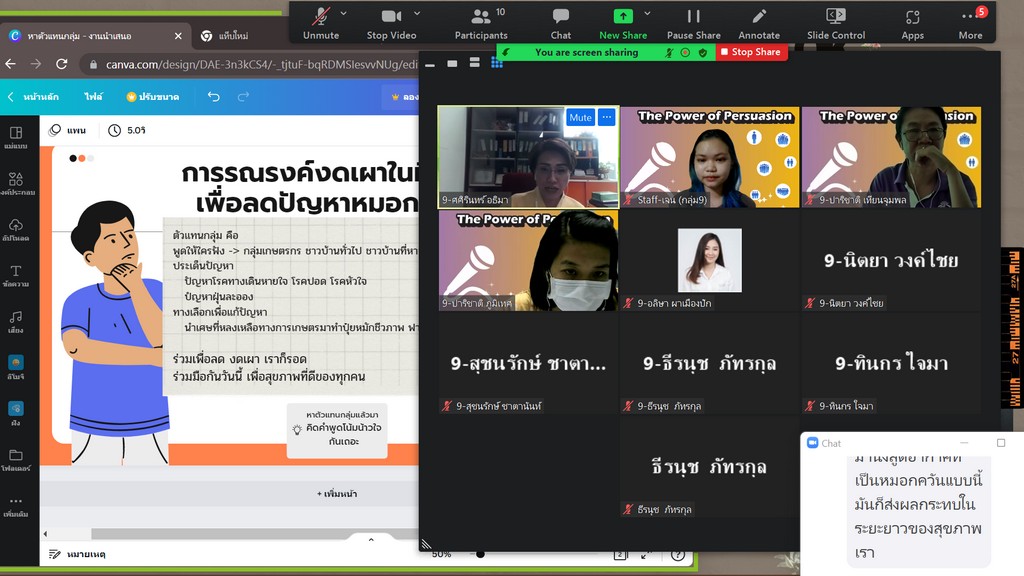
Task: Close the Canva browser tab
Action: pyautogui.click(x=178, y=36)
